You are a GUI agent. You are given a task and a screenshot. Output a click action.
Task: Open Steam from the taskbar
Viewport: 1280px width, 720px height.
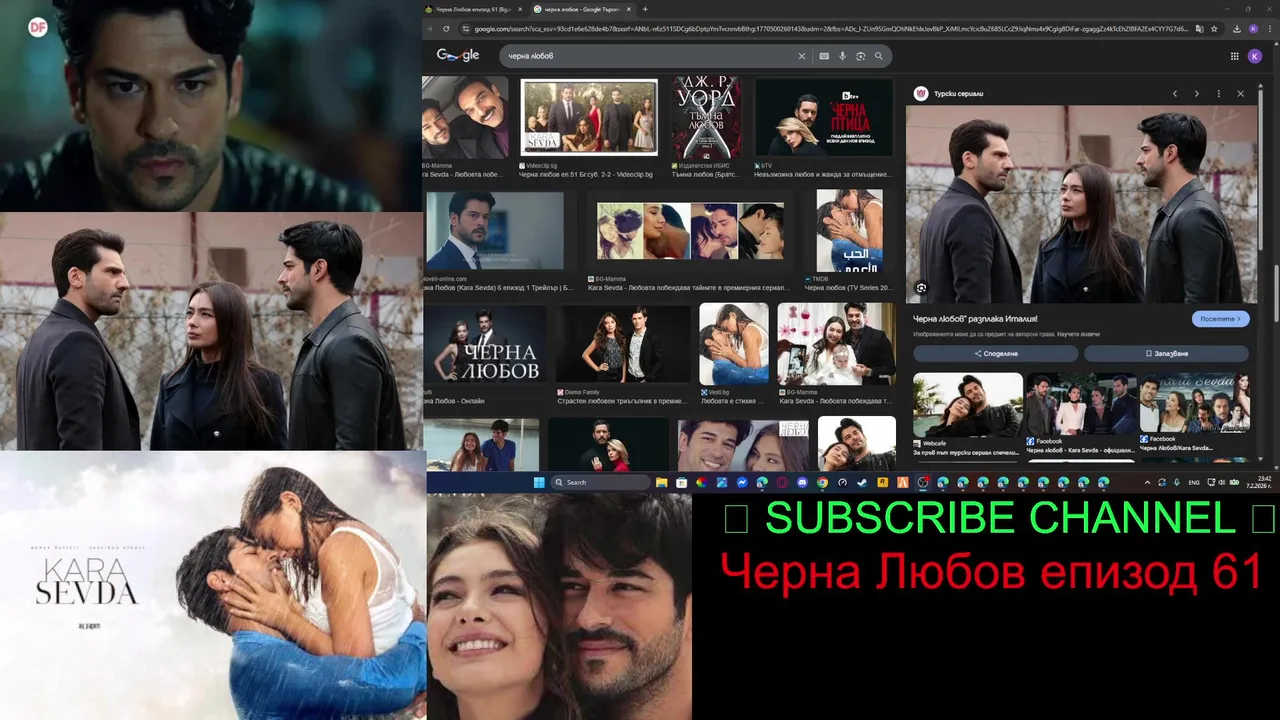[862, 482]
